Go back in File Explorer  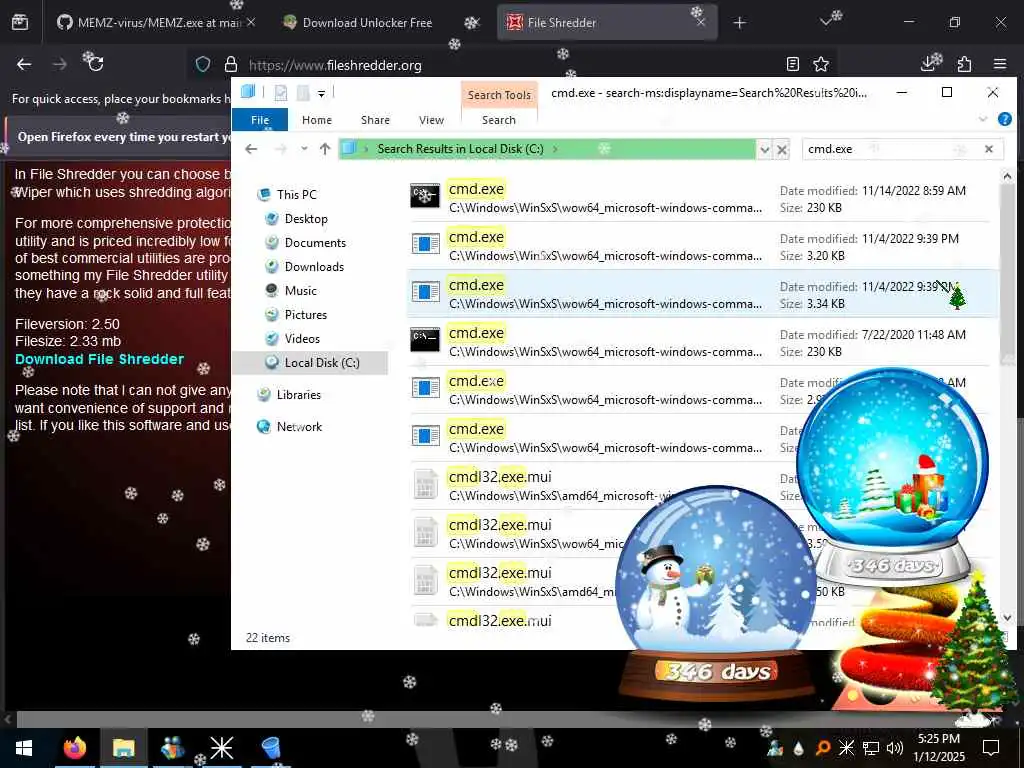point(251,149)
